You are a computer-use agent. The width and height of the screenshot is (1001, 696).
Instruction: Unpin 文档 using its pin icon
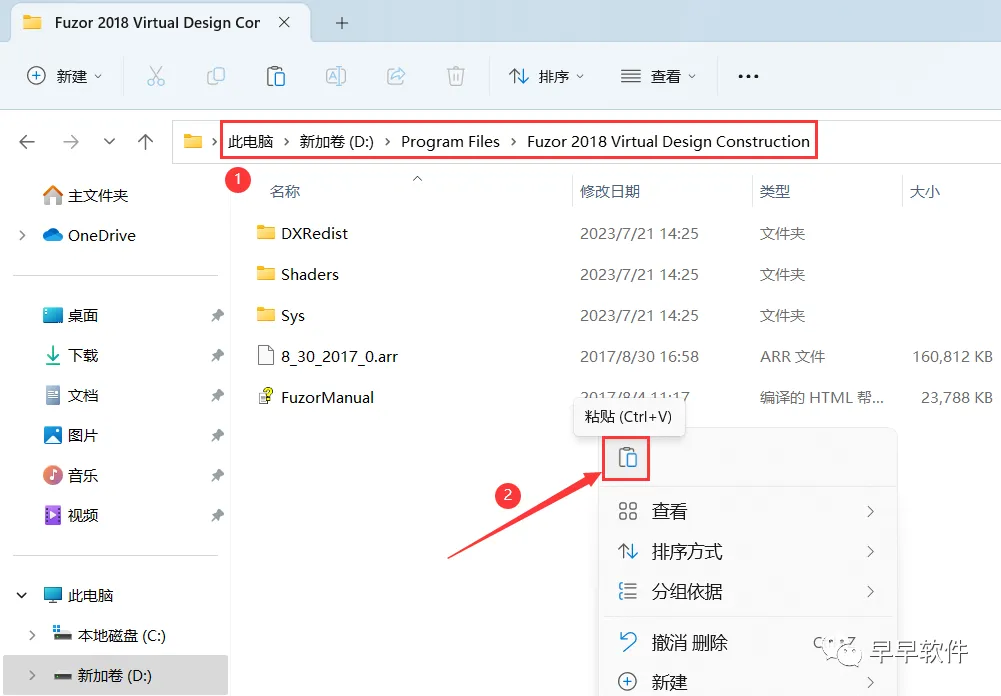[x=217, y=396]
